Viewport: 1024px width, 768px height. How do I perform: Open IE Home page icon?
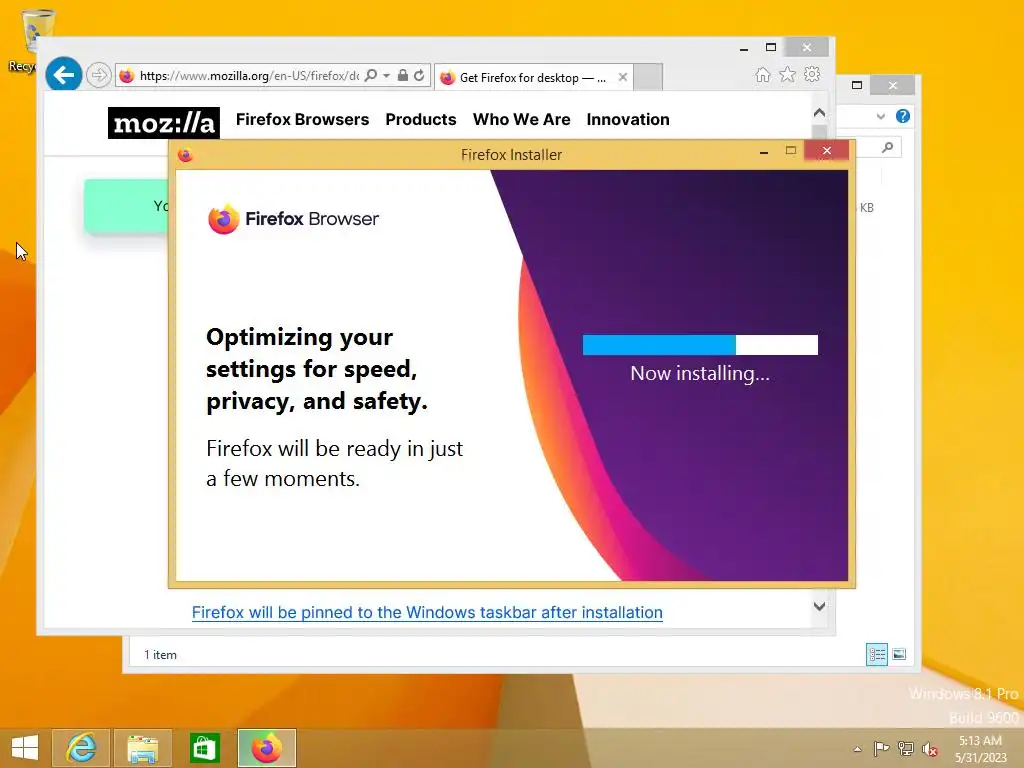(763, 75)
